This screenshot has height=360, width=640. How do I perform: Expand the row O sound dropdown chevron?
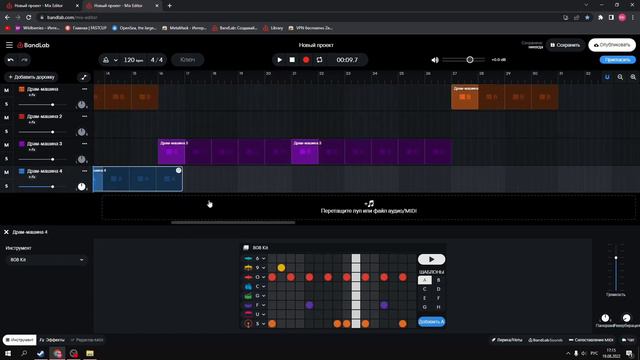click(x=264, y=277)
